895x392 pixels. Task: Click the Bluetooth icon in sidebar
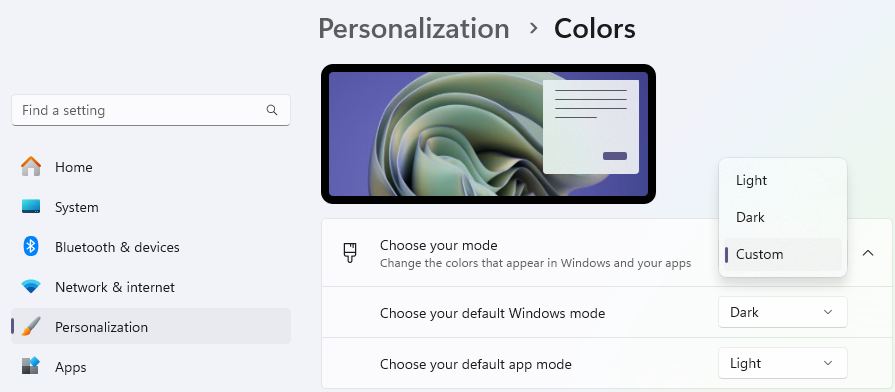point(31,246)
